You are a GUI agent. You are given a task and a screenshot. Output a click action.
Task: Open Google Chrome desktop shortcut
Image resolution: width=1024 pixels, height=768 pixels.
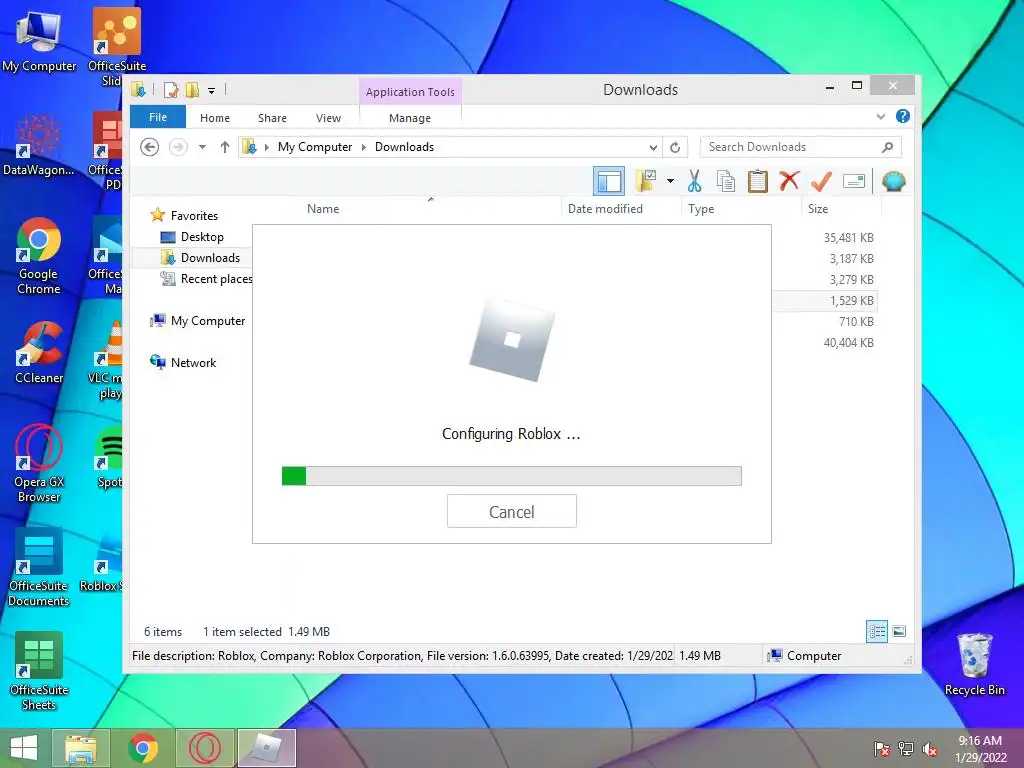[39, 257]
